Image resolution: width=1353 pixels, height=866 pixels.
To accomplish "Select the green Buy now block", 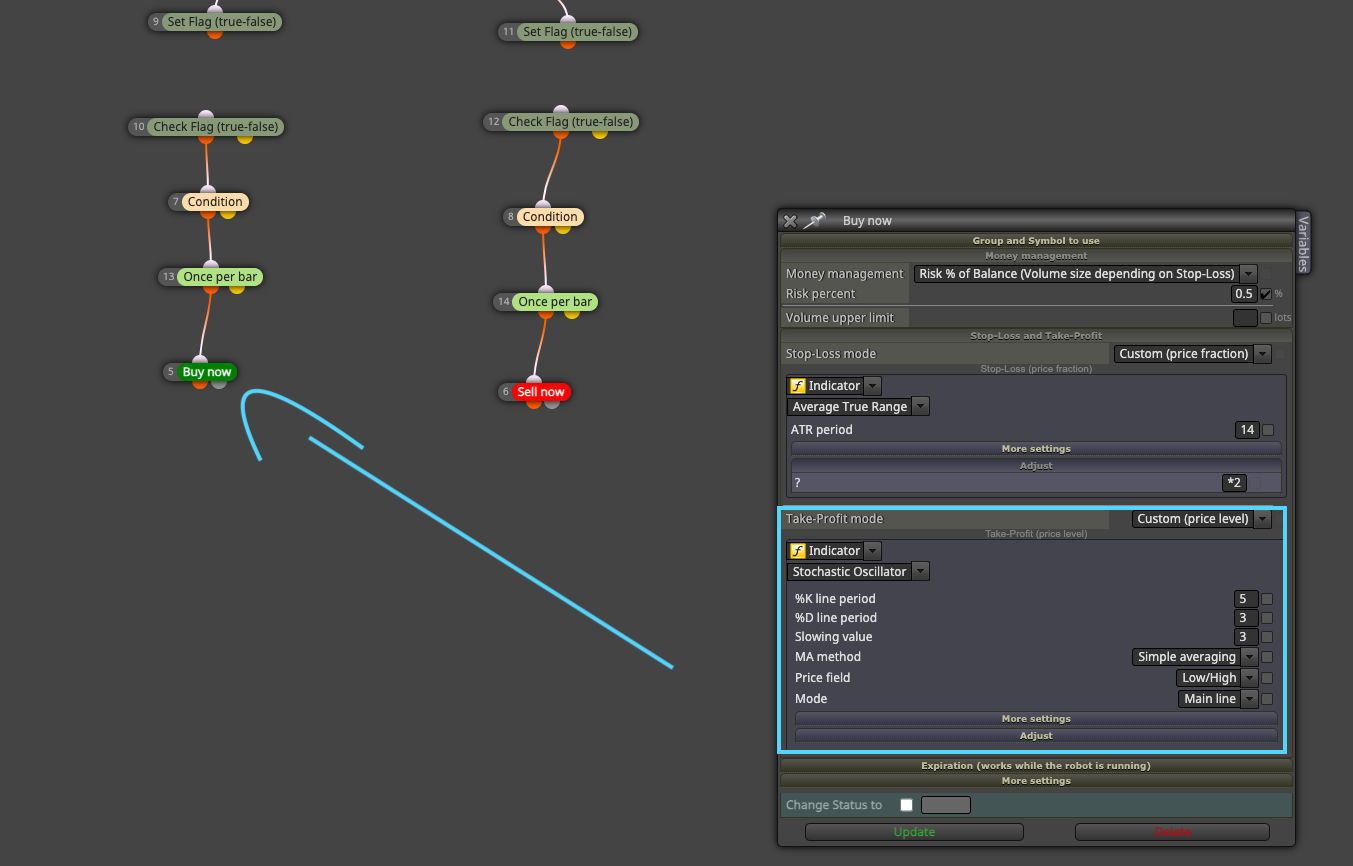I will pos(207,372).
